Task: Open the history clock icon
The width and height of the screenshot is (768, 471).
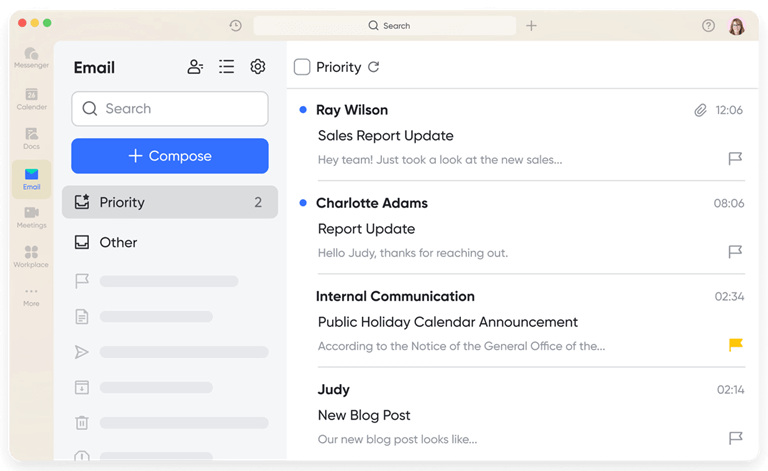Action: coord(236,25)
